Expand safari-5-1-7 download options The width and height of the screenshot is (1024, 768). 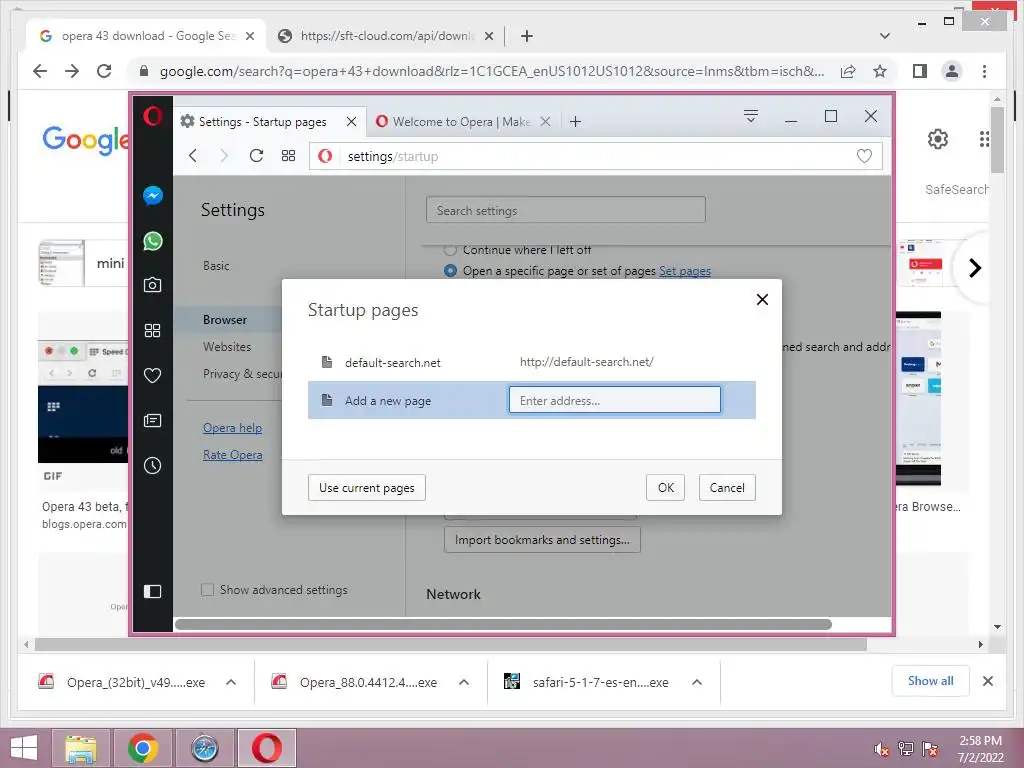(x=697, y=682)
